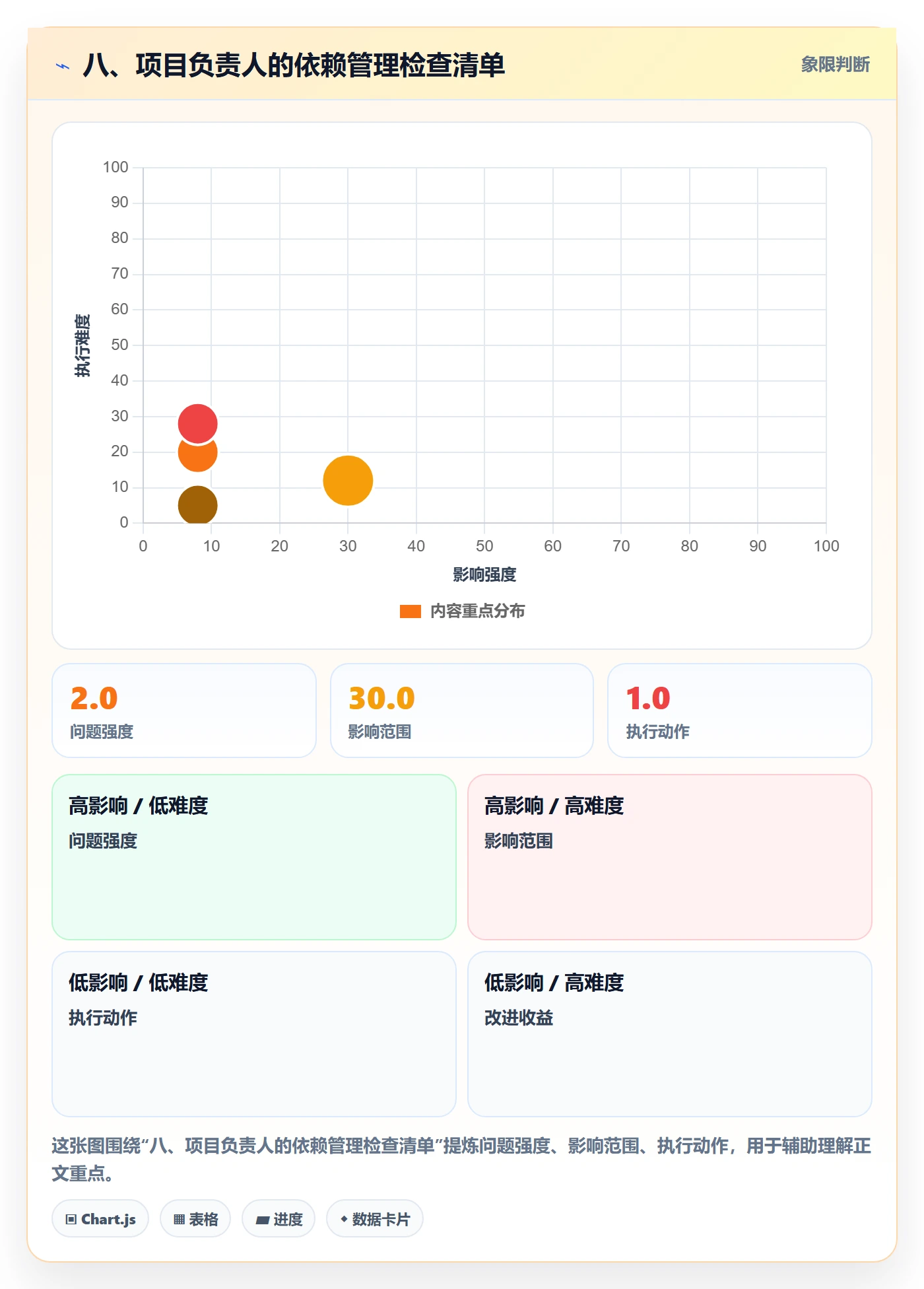The height and width of the screenshot is (1289, 924).
Task: Select the large yellow bubble at 30
Action: click(348, 480)
